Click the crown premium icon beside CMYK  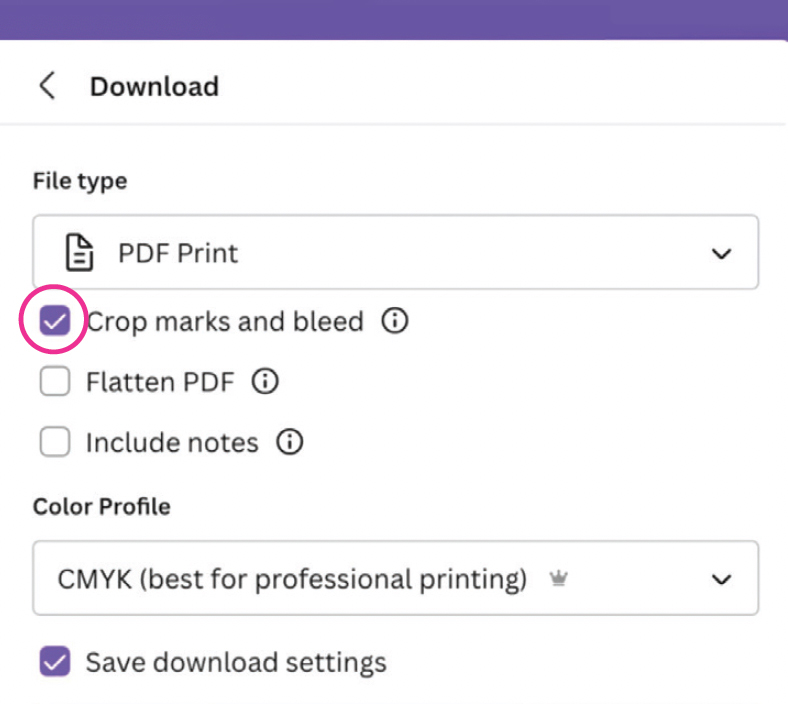[x=558, y=579]
